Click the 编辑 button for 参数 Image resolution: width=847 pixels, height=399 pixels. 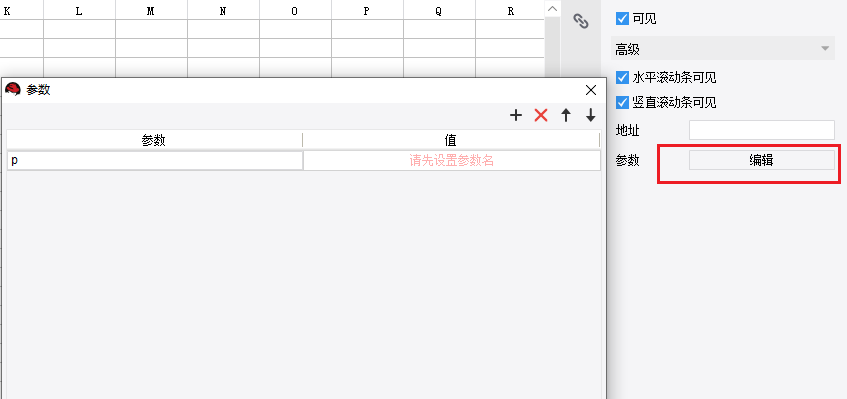[762, 160]
